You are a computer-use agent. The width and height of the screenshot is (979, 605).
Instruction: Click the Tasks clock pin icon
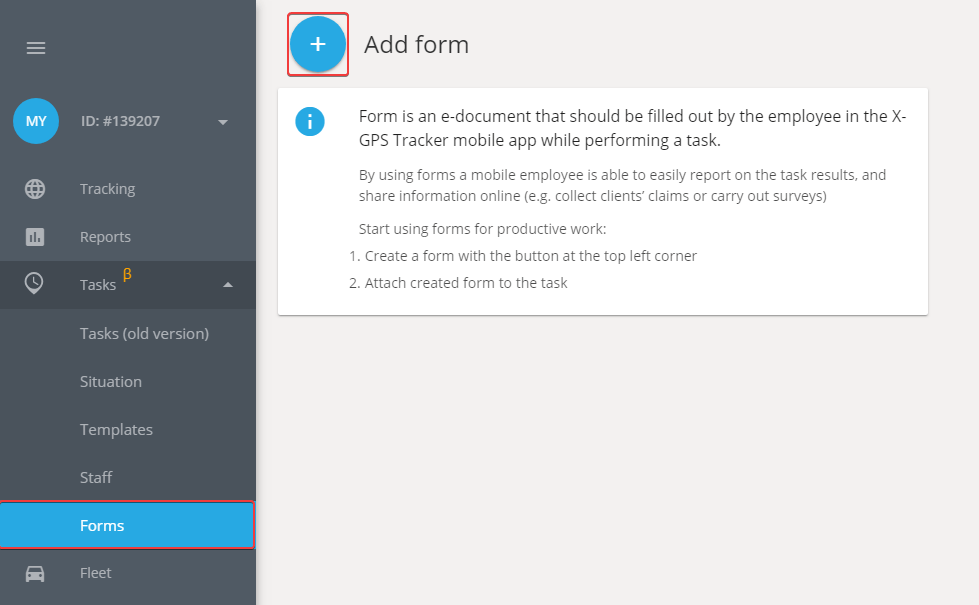(x=34, y=283)
